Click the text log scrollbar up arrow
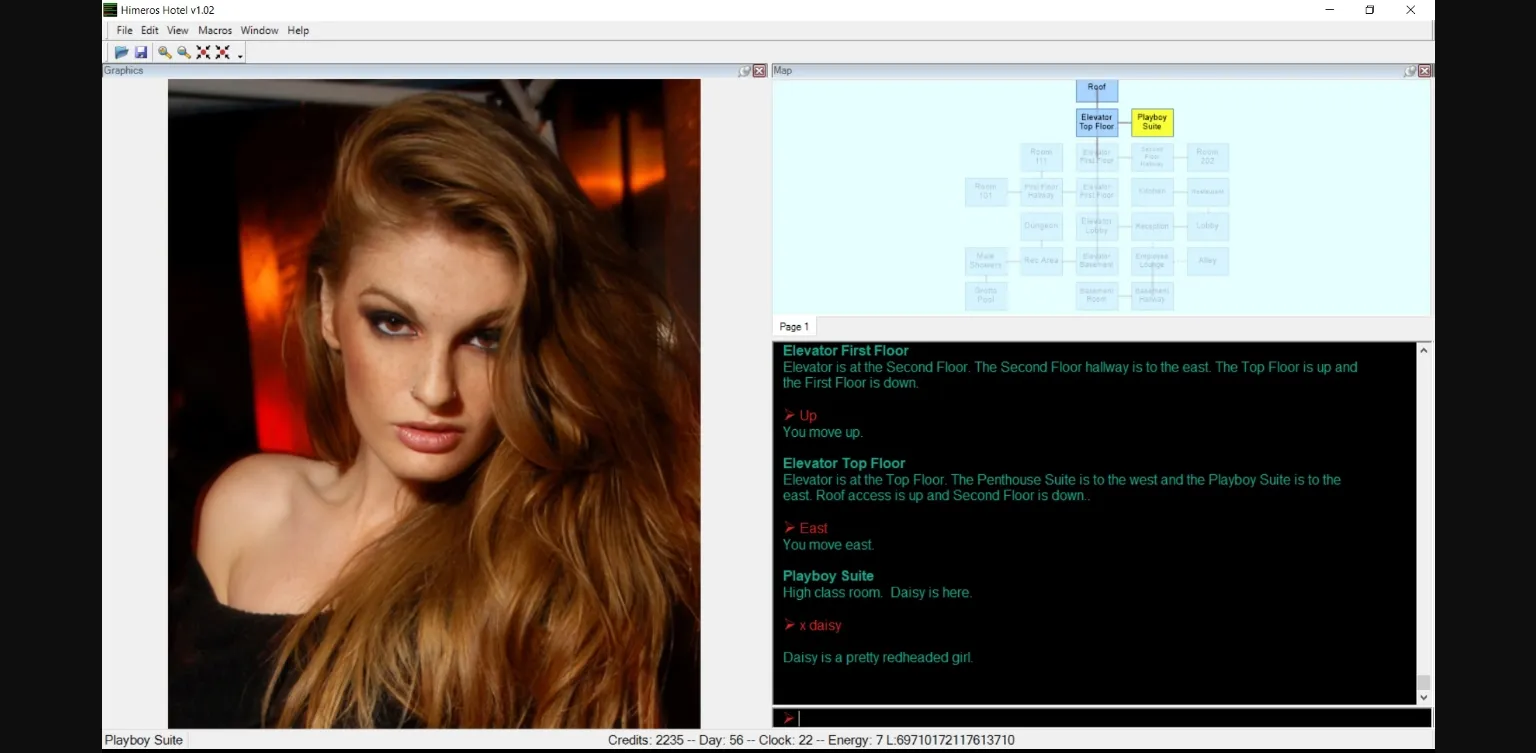This screenshot has width=1536, height=753. pos(1424,351)
